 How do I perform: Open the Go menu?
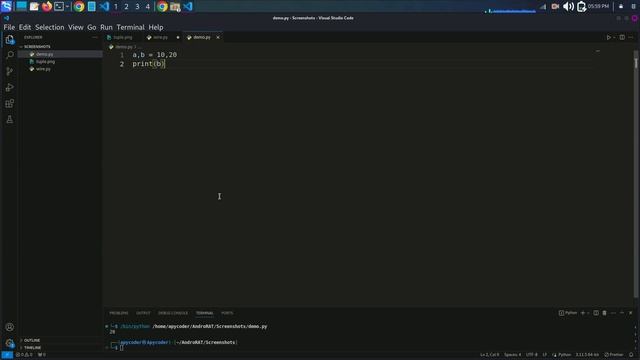pos(91,27)
